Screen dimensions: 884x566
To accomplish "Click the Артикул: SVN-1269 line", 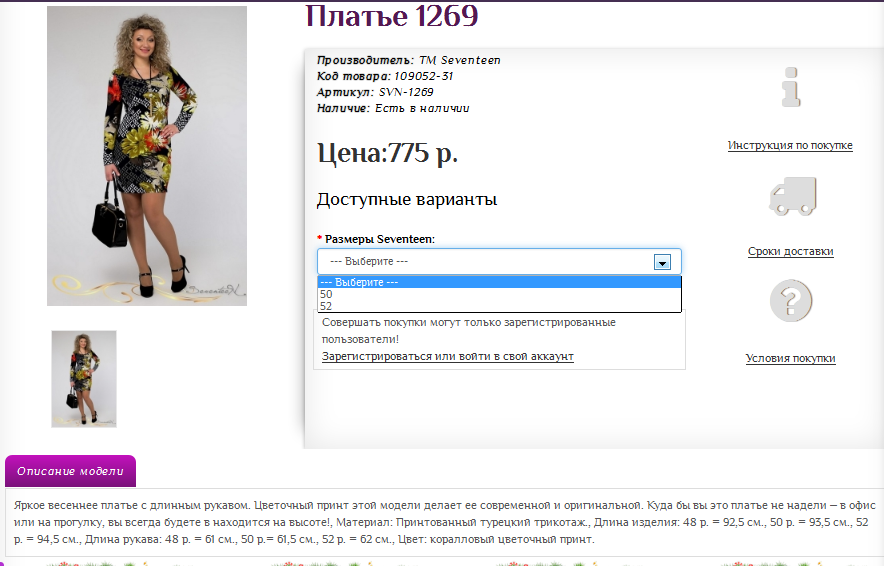I will click(375, 92).
